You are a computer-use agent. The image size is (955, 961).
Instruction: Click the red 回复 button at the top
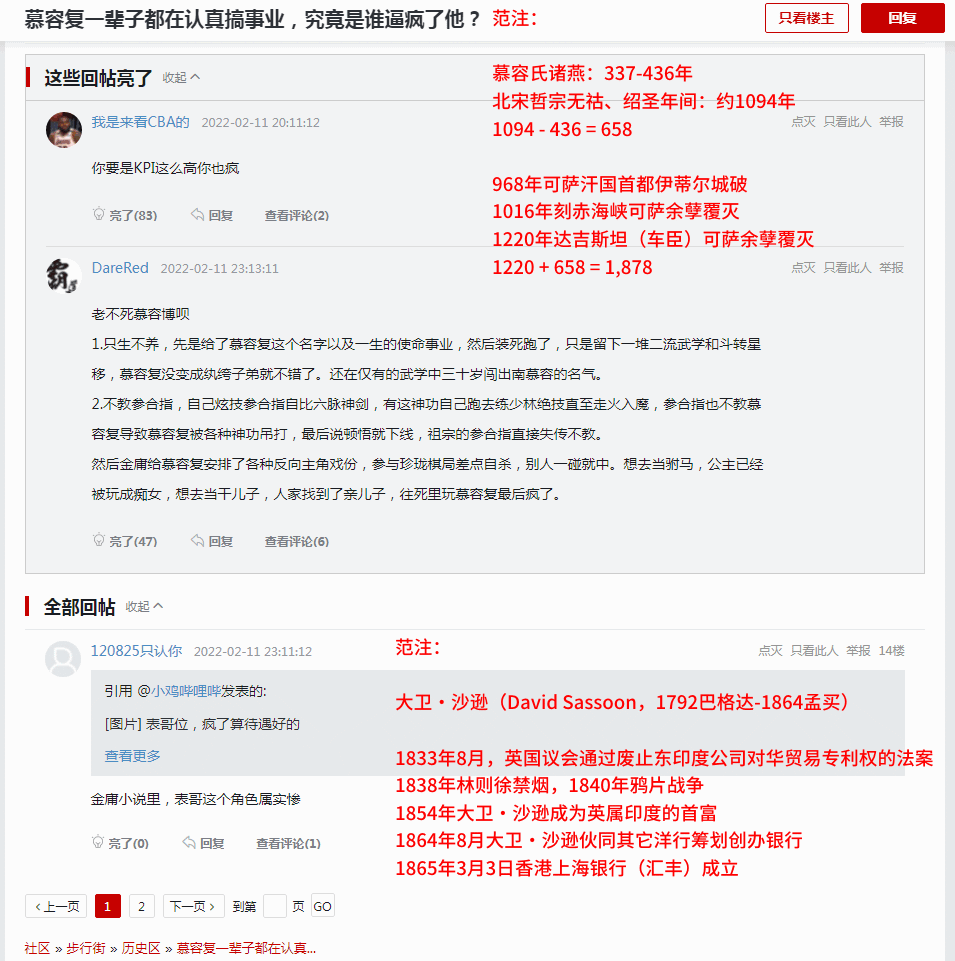(903, 18)
